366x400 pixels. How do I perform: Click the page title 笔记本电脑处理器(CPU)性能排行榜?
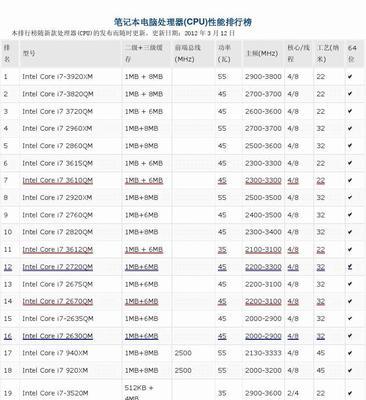(183, 22)
